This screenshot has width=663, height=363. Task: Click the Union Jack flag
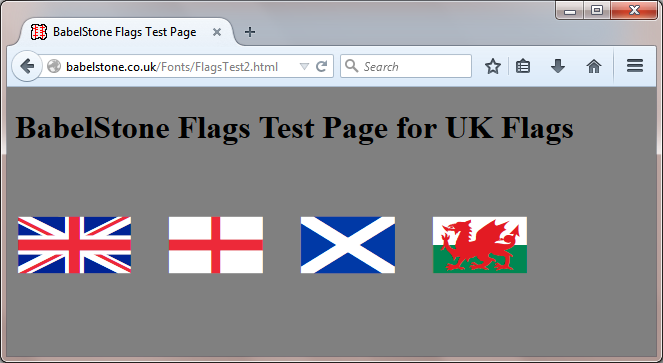[x=74, y=245]
